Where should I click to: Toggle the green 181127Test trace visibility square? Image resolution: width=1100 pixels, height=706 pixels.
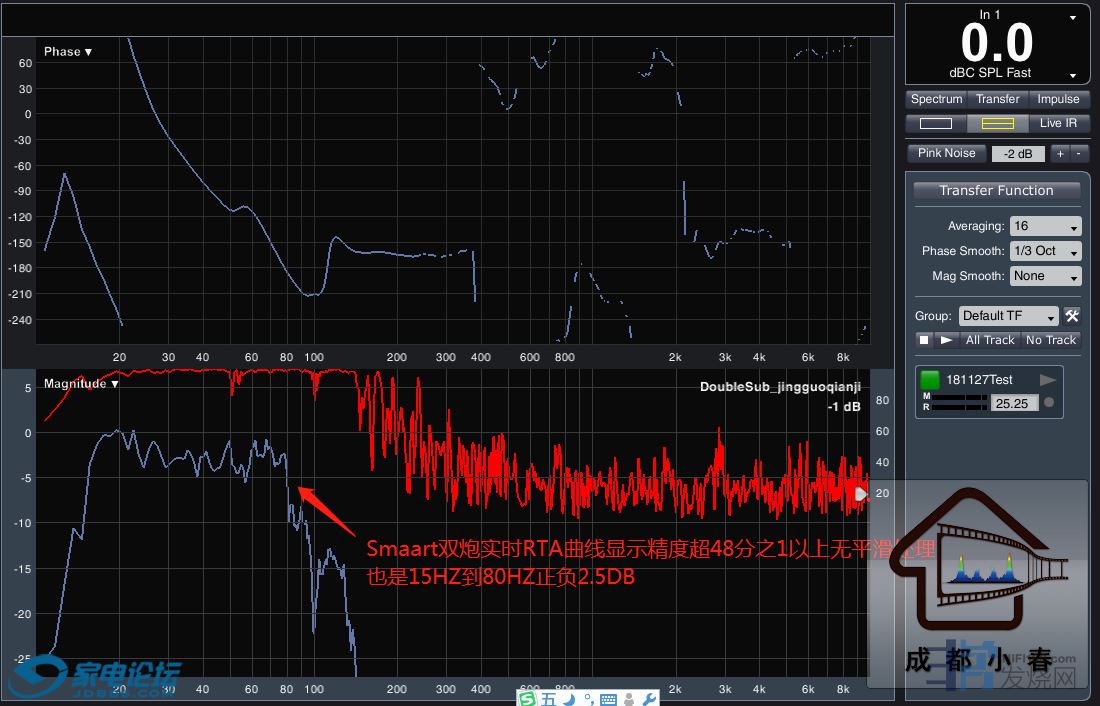point(931,380)
